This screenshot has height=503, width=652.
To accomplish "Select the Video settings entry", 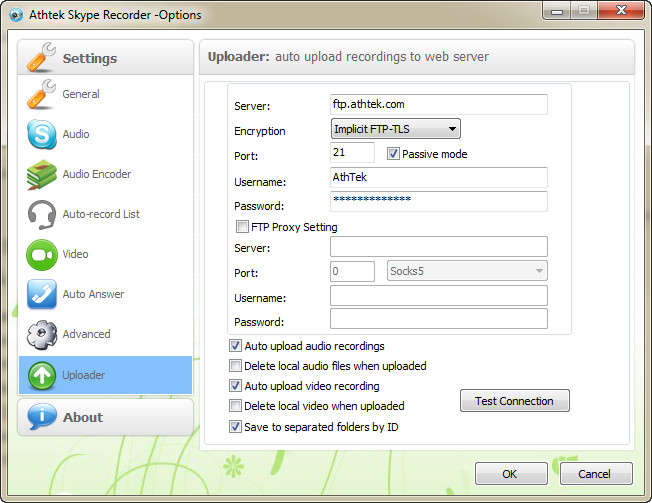I will pyautogui.click(x=105, y=254).
